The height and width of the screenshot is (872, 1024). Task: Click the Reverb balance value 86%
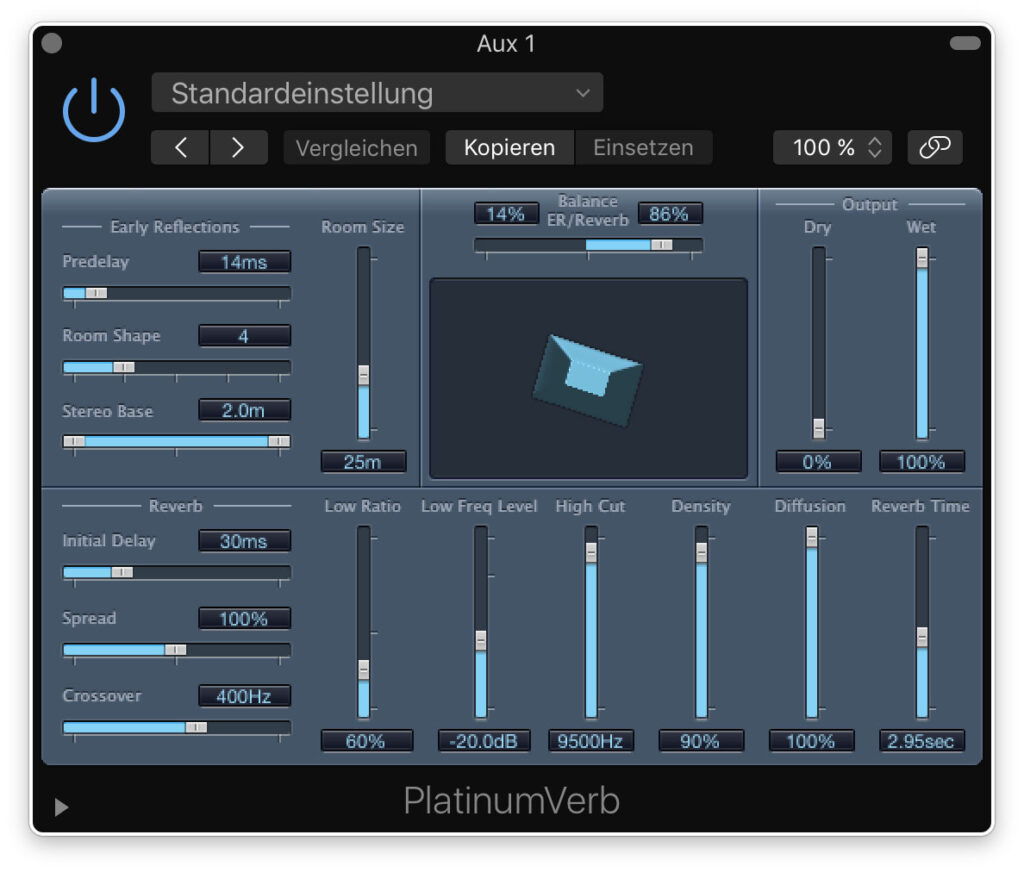click(669, 214)
